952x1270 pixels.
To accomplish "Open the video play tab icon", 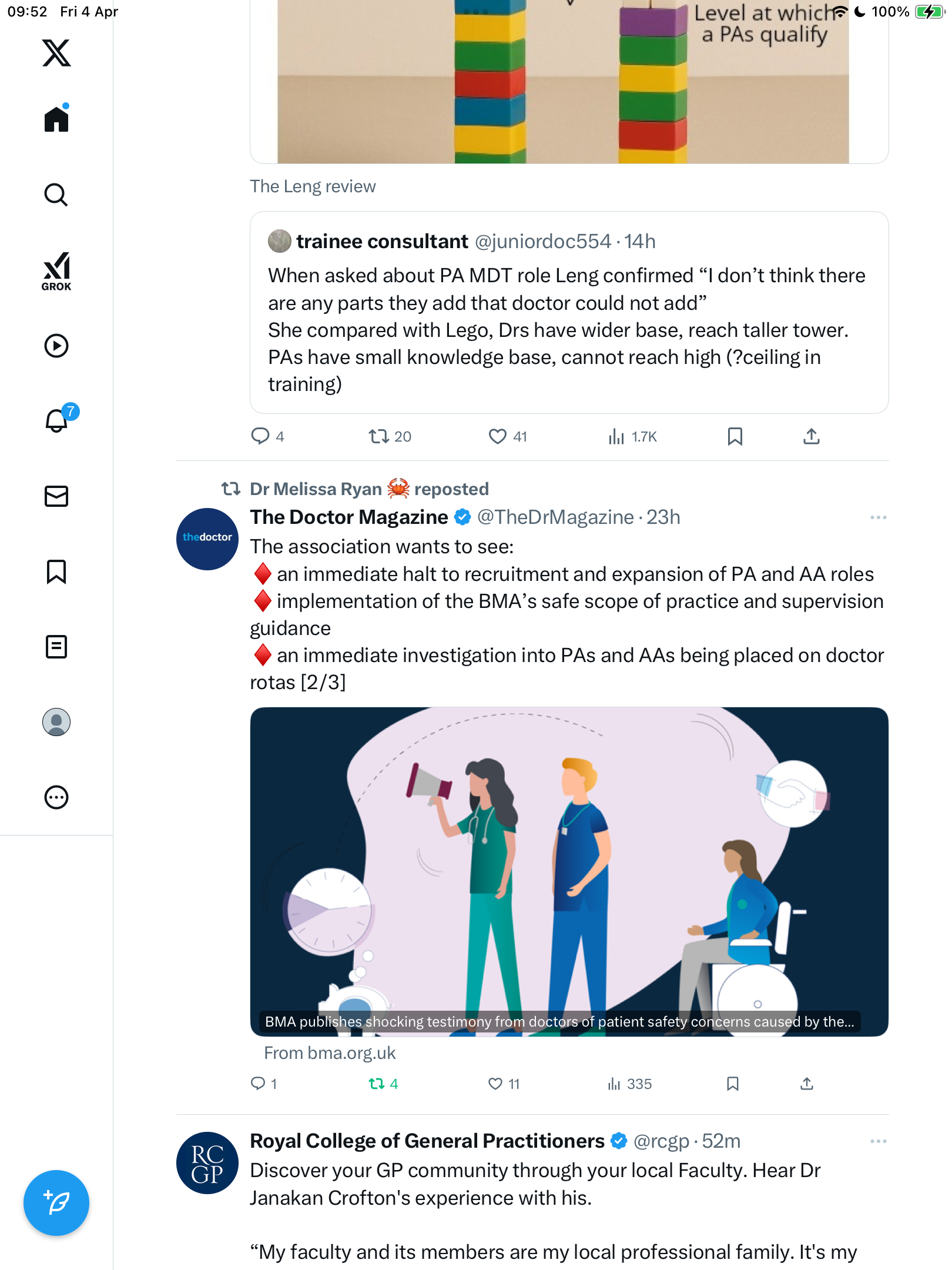I will [56, 346].
